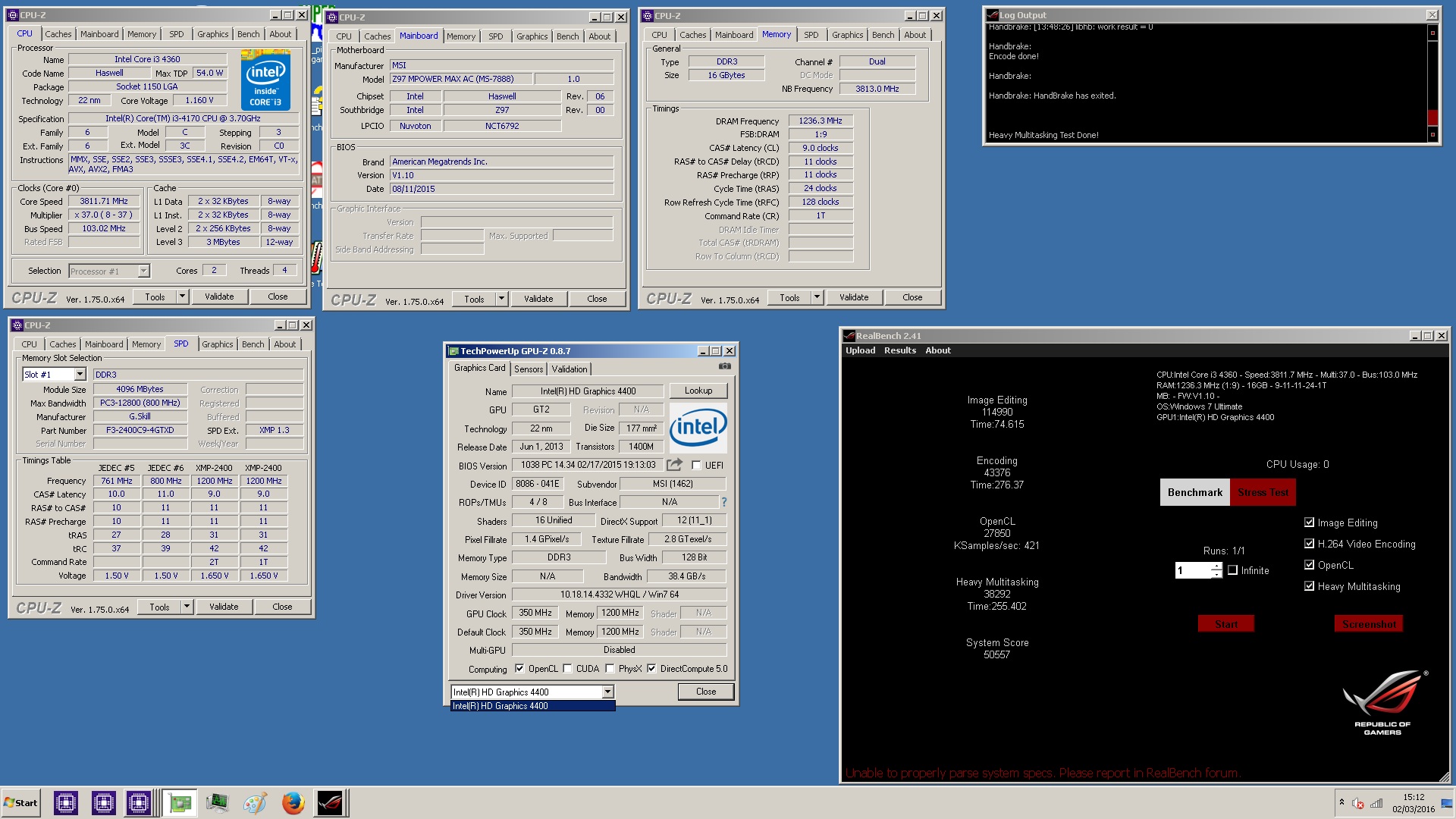
Task: Open Tools dropdown arrow in Mainboard window
Action: [501, 299]
